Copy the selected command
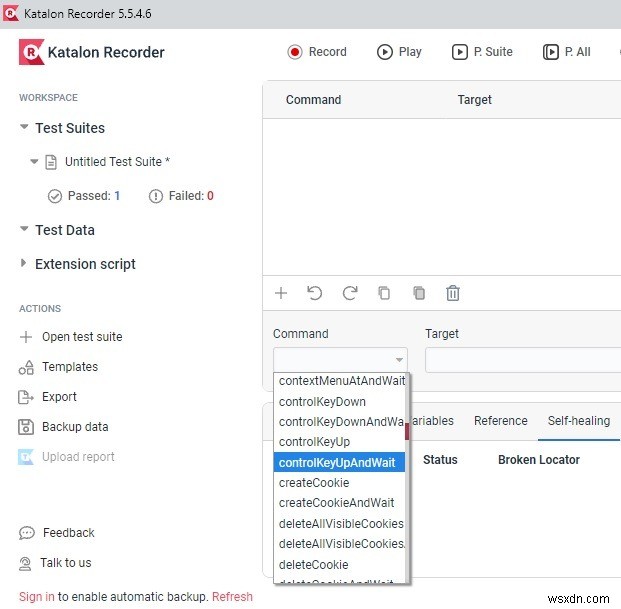This screenshot has width=621, height=609. point(384,293)
